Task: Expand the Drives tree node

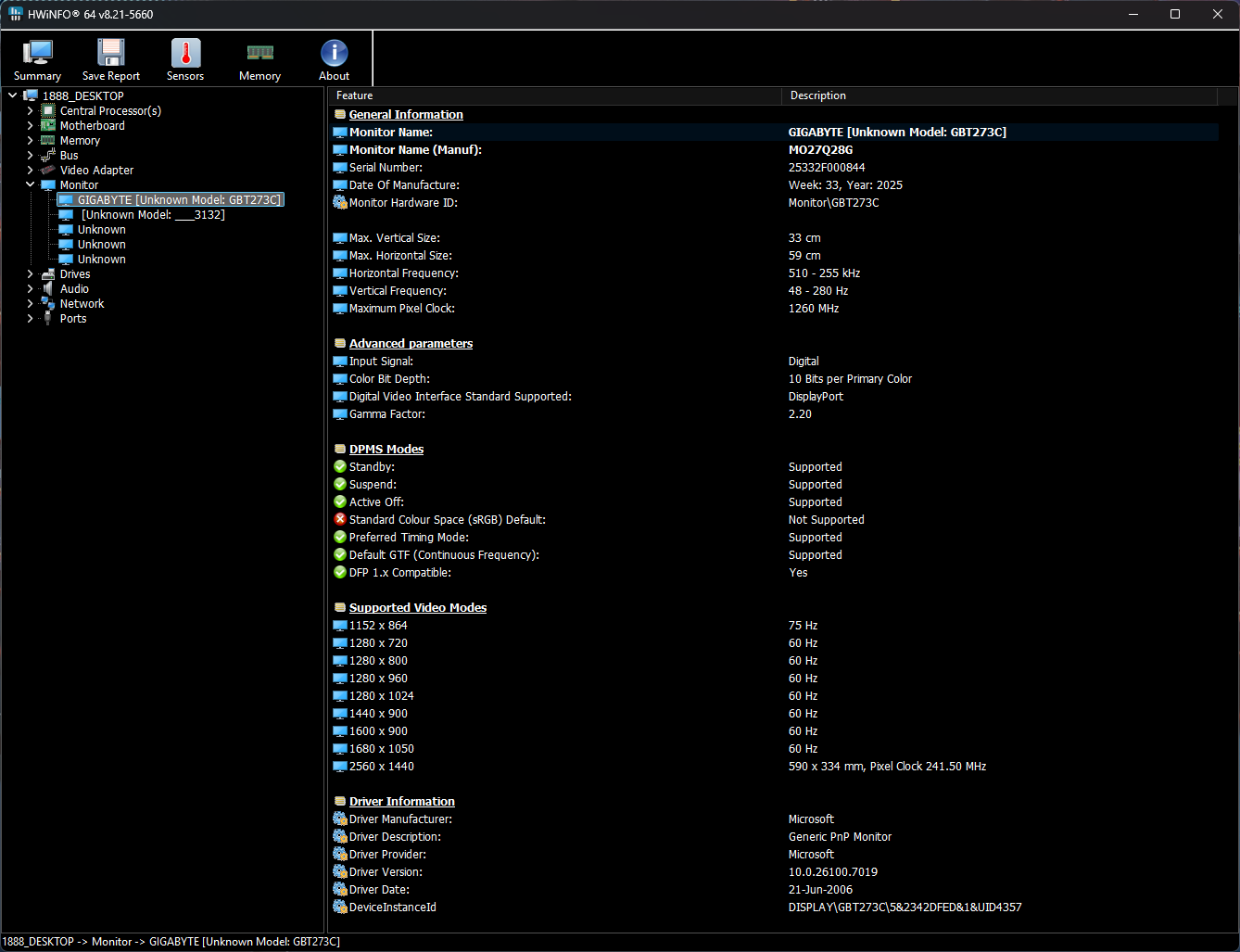Action: pyautogui.click(x=30, y=273)
